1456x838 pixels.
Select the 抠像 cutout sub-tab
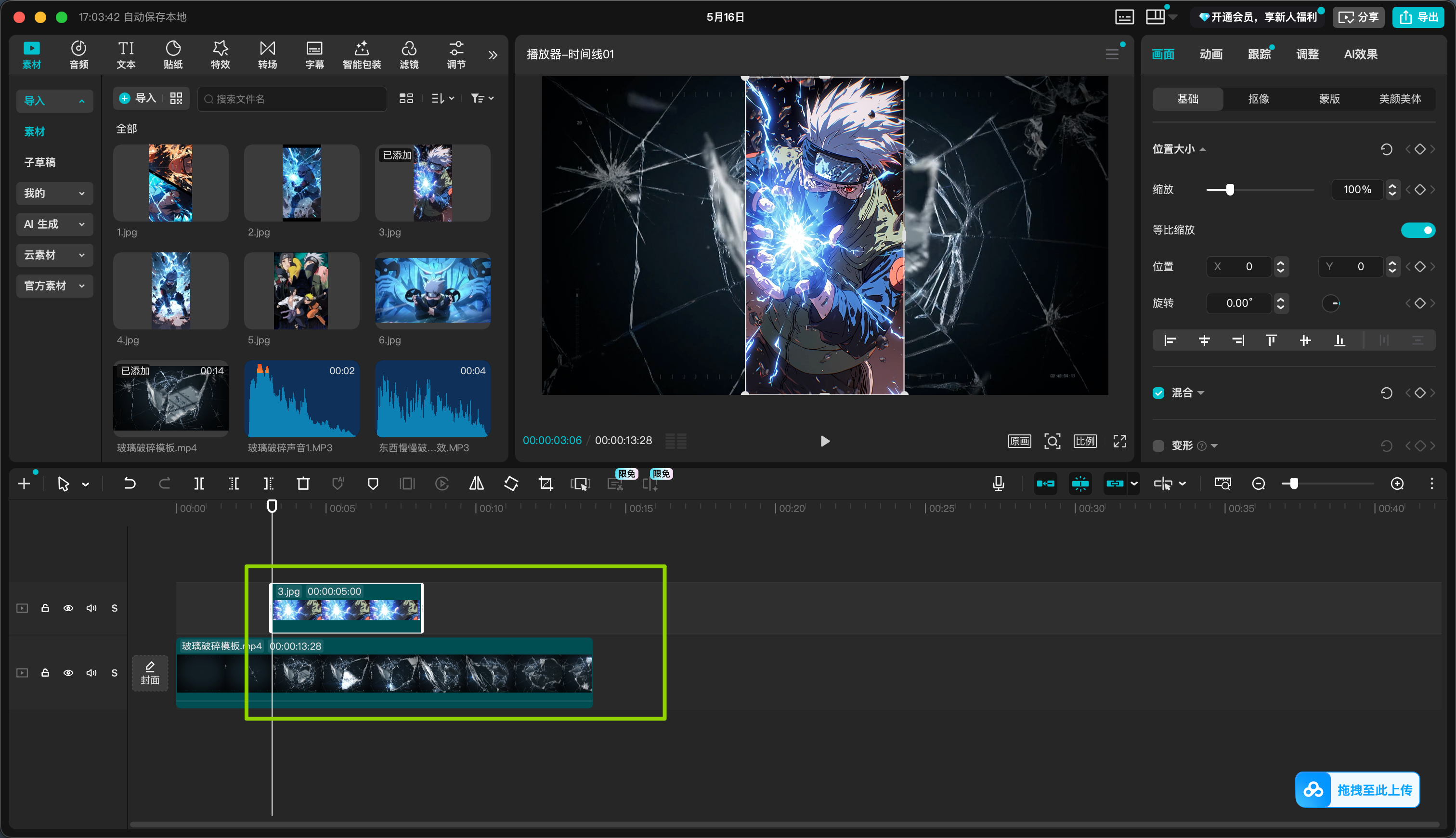pyautogui.click(x=1258, y=99)
